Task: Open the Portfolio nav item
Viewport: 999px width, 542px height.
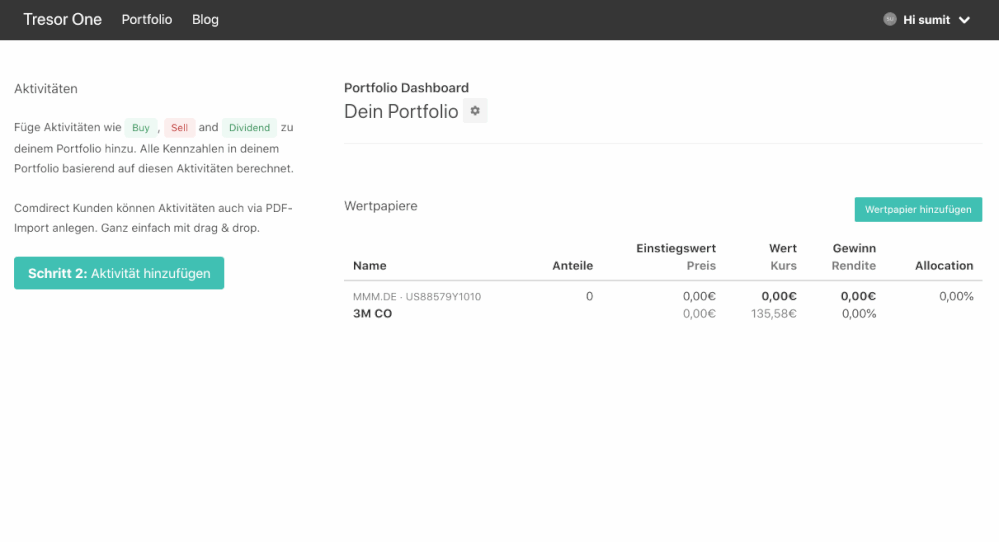Action: (147, 20)
